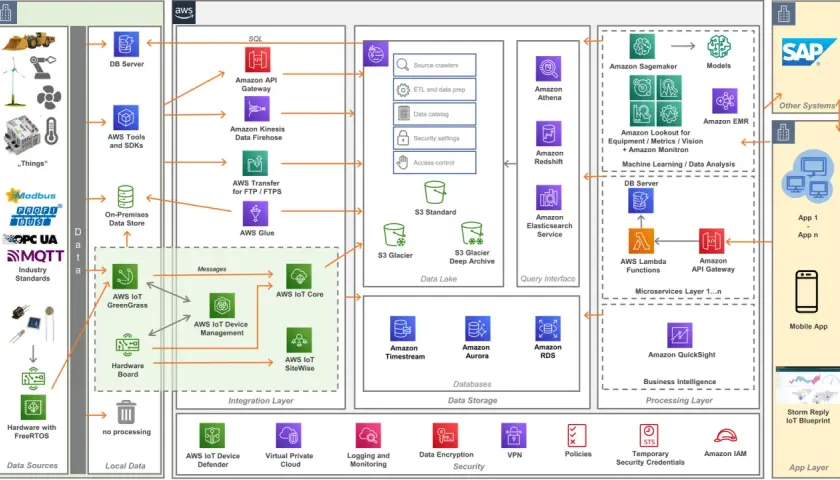The image size is (840, 480).
Task: Click the Amazon IAM helmet icon
Action: (x=725, y=435)
